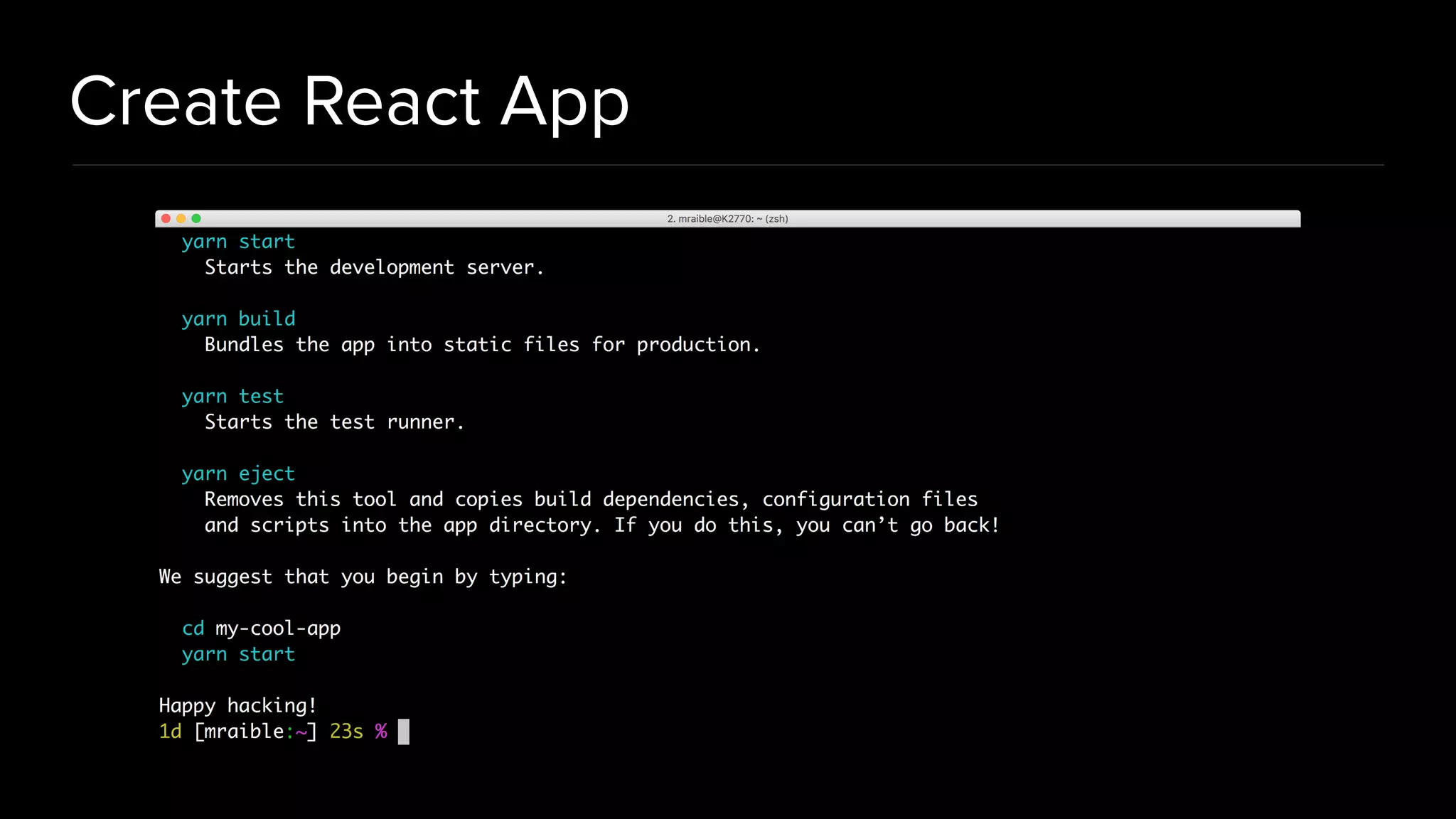Click the '23s' elapsed time indicator

tap(346, 732)
